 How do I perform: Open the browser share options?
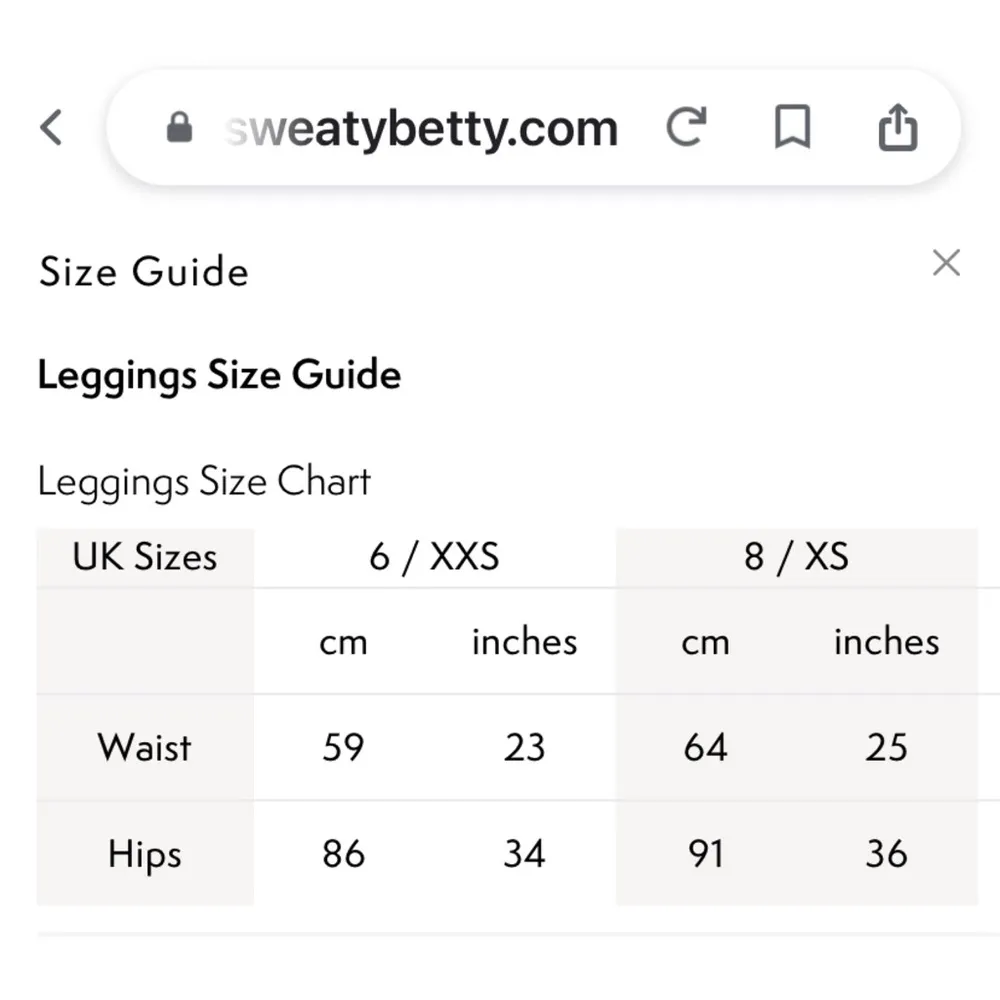[898, 127]
